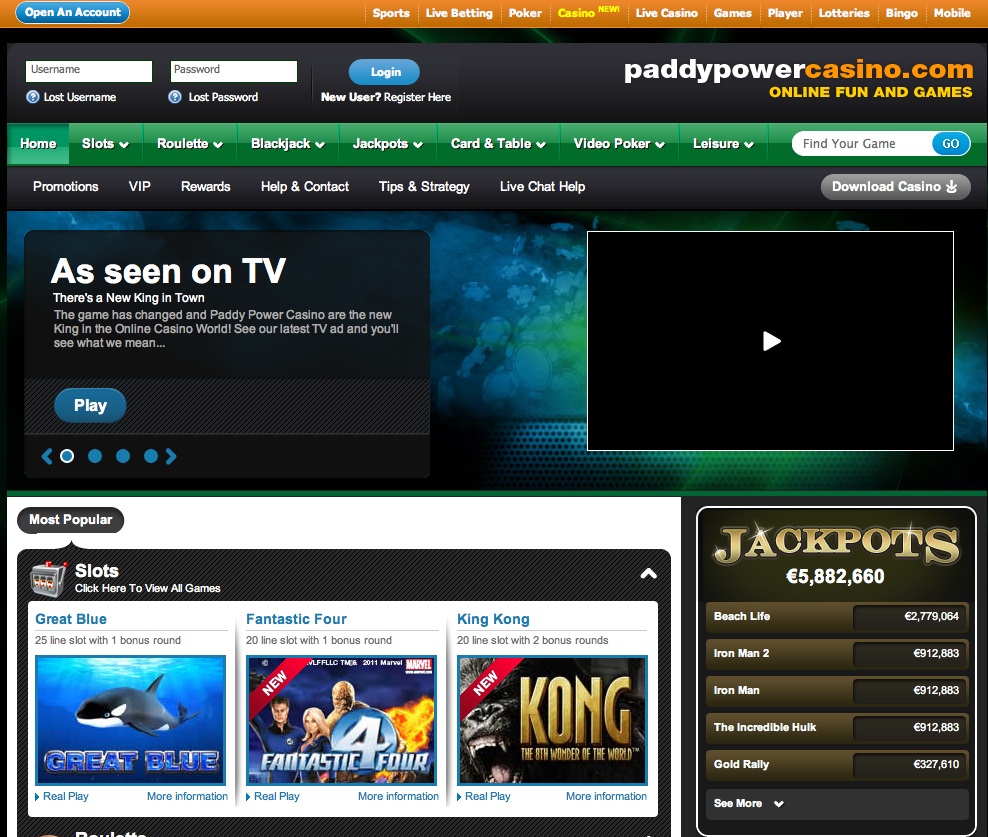988x837 pixels.
Task: Open the Live Betting section
Action: pos(459,13)
